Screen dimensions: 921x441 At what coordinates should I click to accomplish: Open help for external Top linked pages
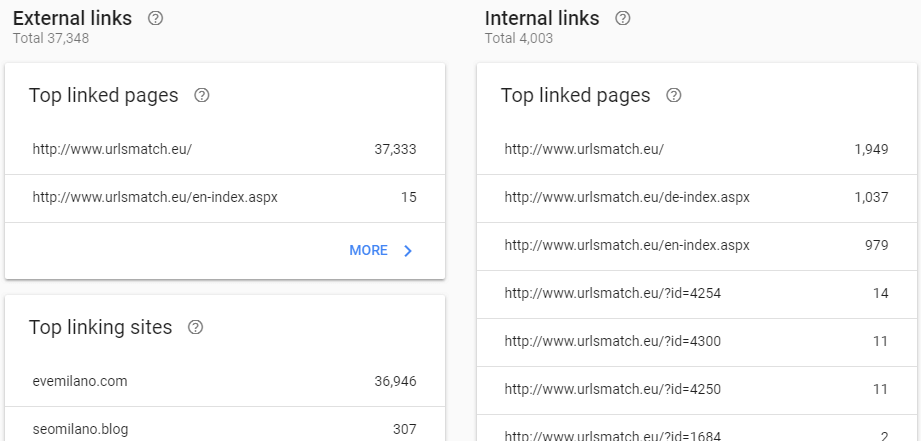click(201, 95)
